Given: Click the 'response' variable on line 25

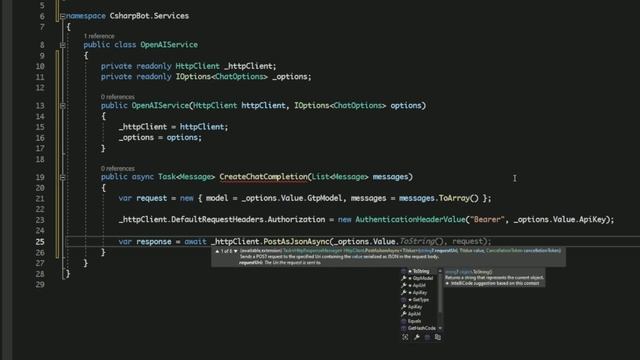Looking at the screenshot, I should point(153,241).
